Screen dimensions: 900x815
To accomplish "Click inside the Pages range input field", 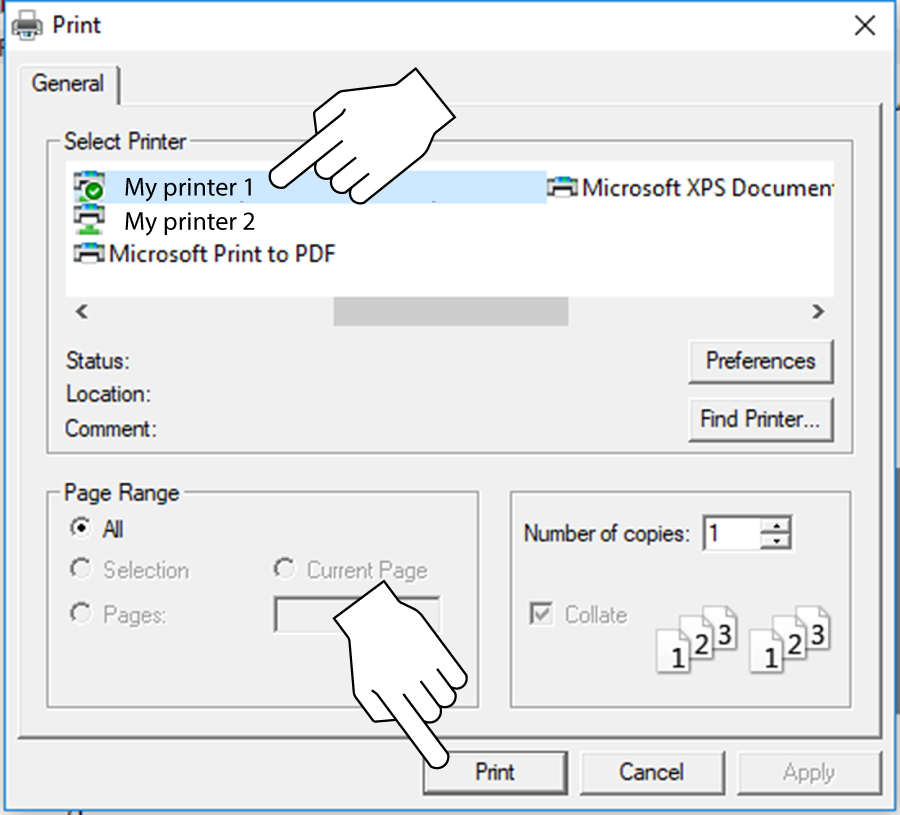I will click(x=355, y=613).
